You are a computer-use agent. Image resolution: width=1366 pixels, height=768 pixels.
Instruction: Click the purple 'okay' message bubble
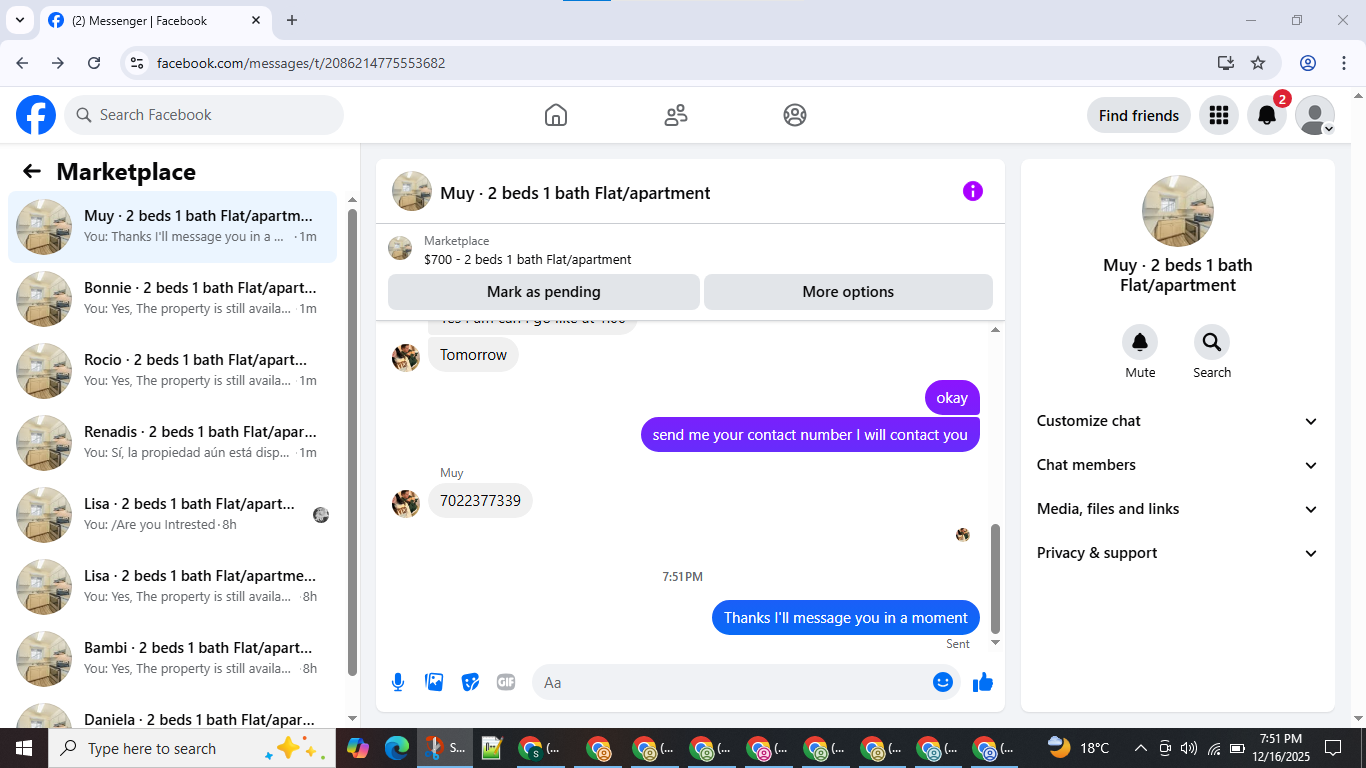[x=952, y=398]
